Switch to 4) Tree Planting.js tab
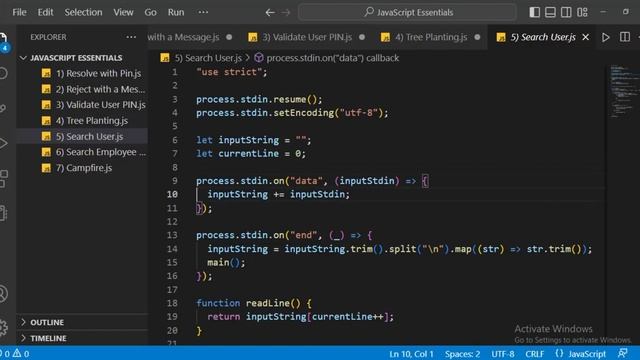This screenshot has width=640, height=360. click(430, 37)
